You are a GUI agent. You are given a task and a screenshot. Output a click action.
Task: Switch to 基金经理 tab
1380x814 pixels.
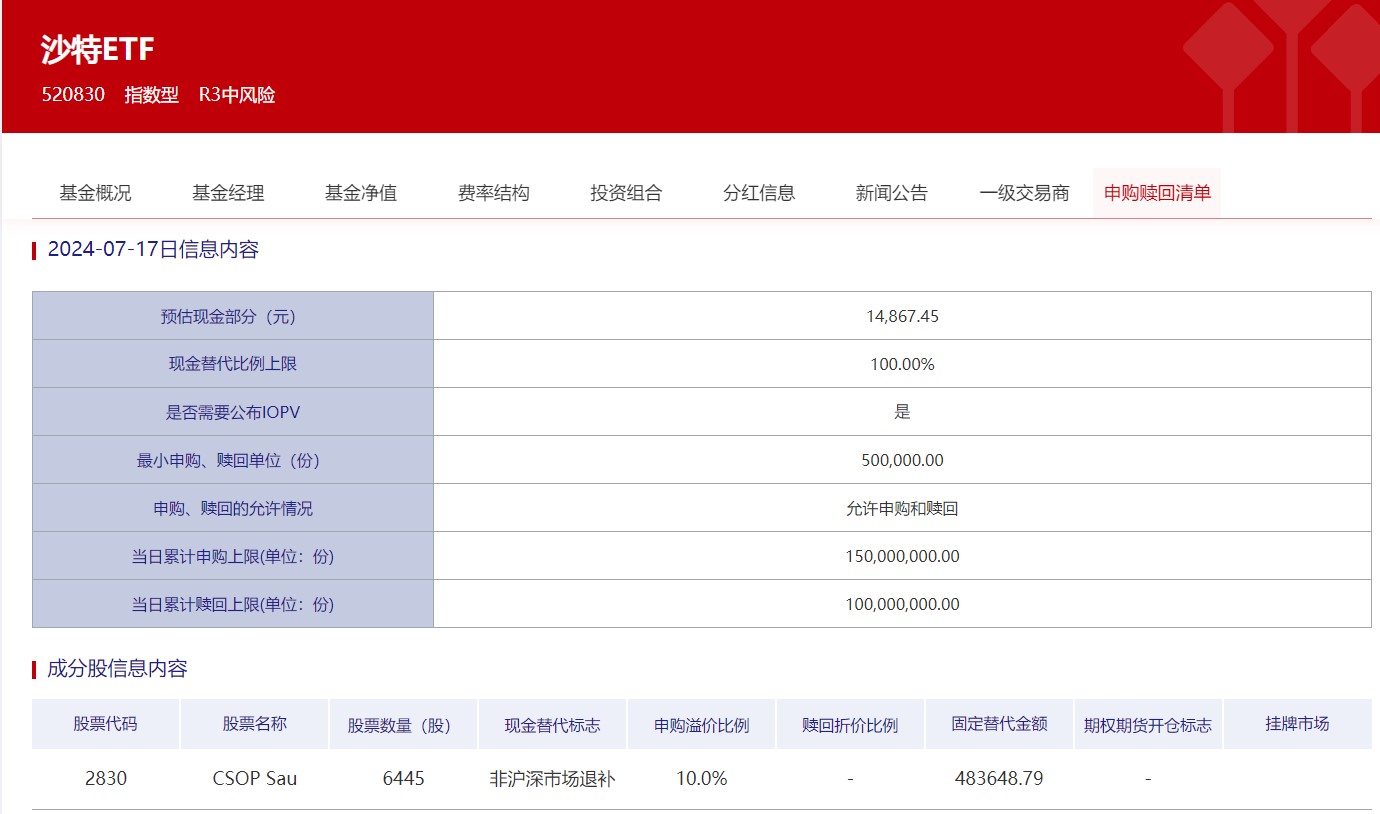tap(228, 193)
